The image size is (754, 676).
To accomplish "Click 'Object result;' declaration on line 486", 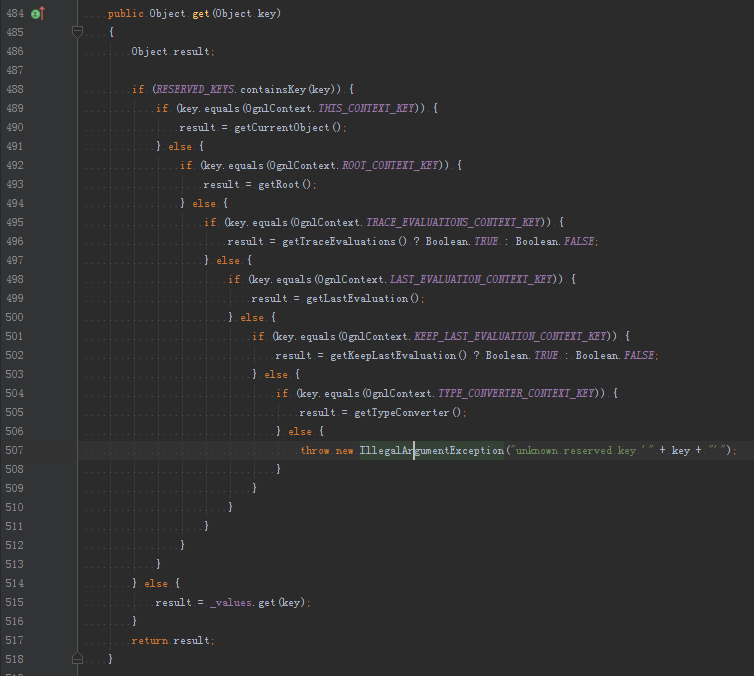I will click(x=173, y=51).
